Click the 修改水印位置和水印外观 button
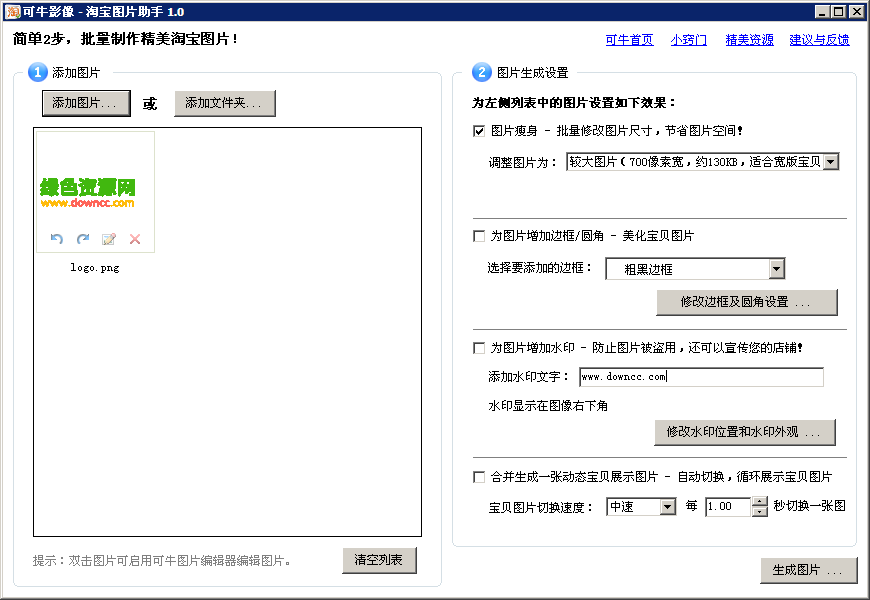This screenshot has height=600, width=870. click(x=746, y=432)
